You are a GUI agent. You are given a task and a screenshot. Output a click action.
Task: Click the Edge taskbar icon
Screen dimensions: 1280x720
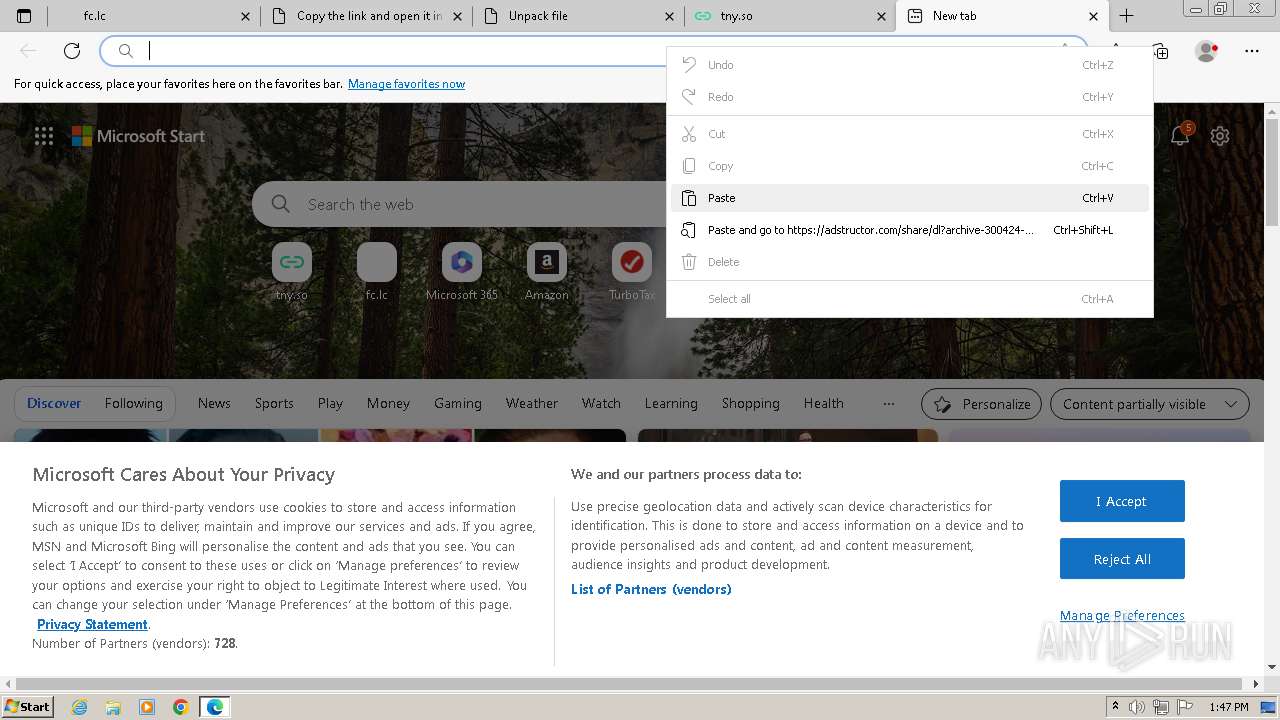[x=215, y=707]
